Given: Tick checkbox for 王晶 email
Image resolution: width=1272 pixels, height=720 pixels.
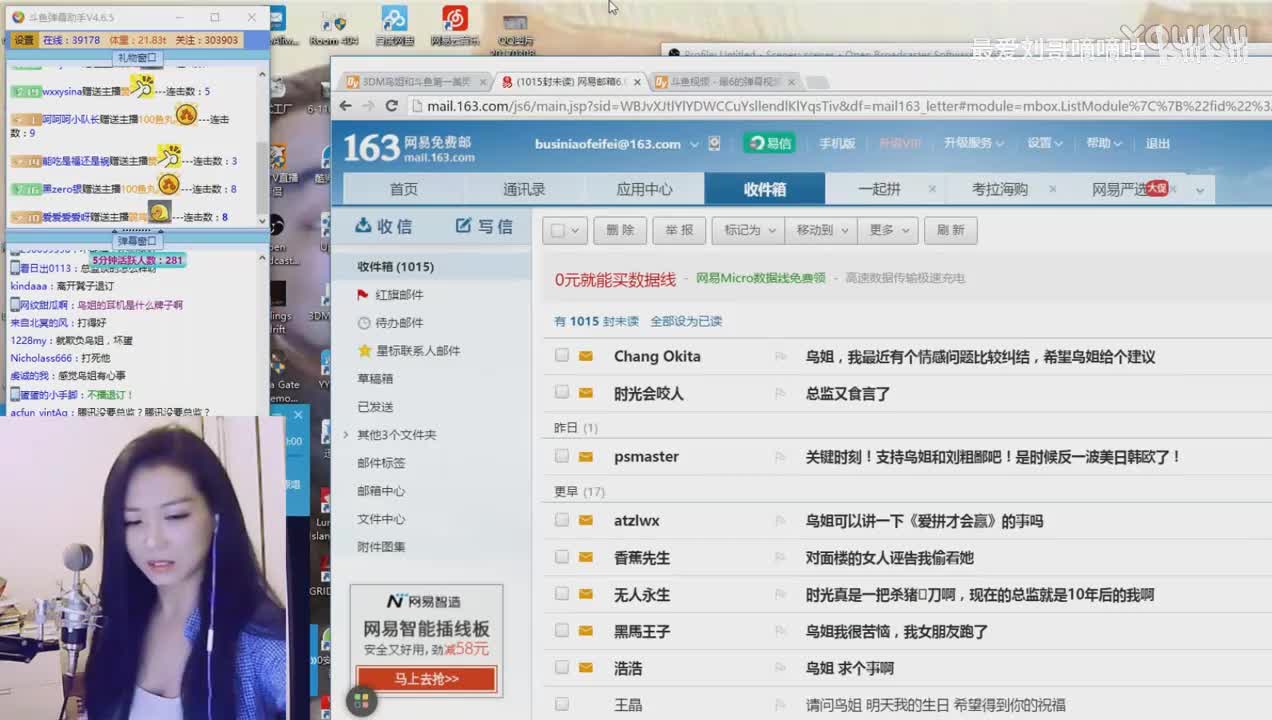Looking at the screenshot, I should tap(562, 705).
